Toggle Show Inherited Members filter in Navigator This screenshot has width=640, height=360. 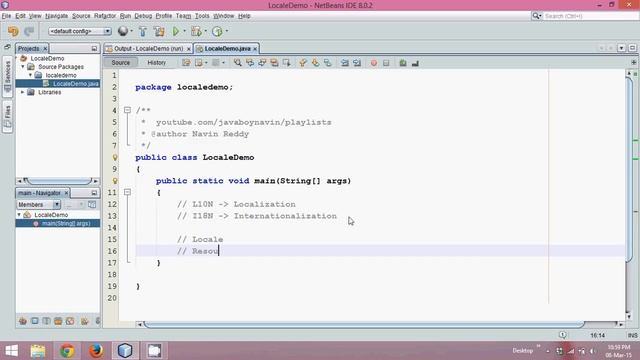23,321
